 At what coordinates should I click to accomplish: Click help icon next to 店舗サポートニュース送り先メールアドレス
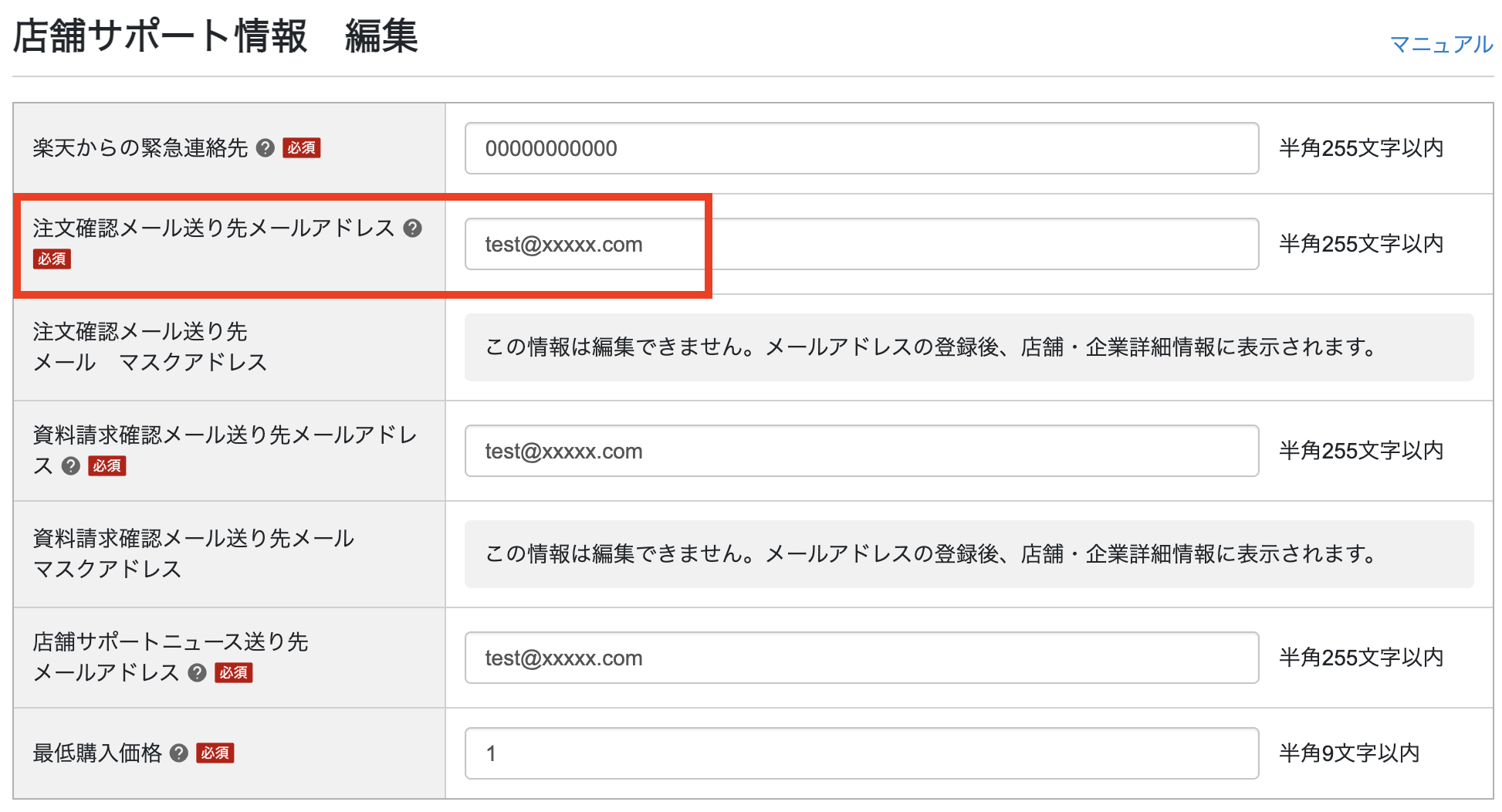[198, 672]
